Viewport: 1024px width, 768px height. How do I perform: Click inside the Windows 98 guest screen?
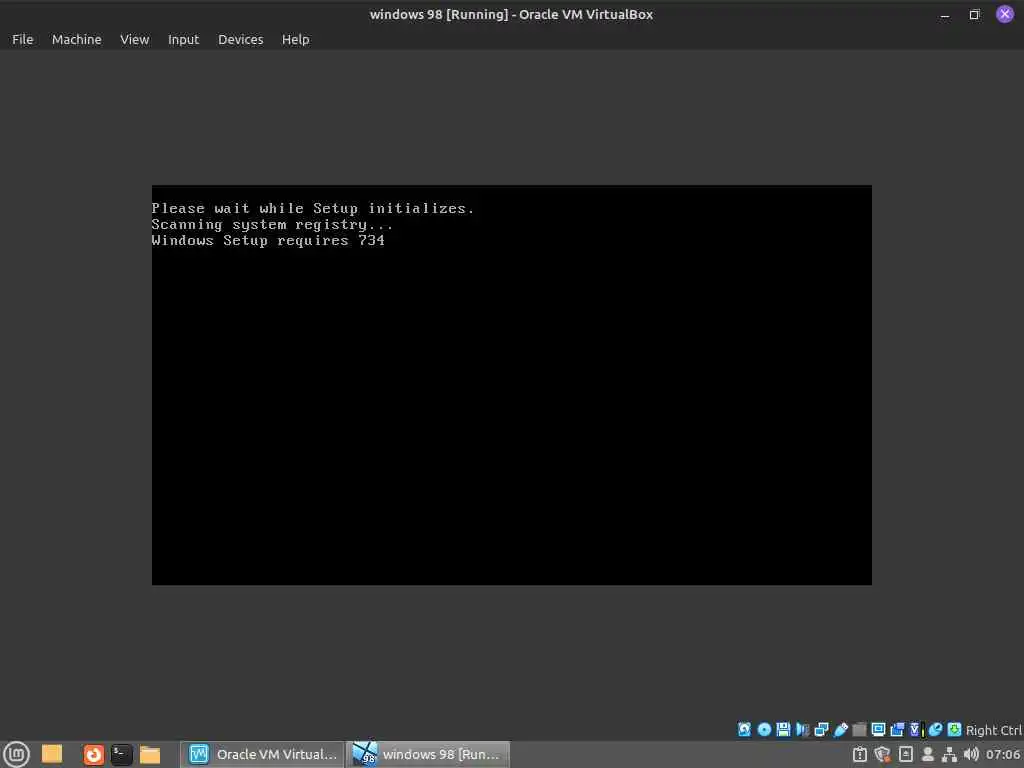coord(511,385)
